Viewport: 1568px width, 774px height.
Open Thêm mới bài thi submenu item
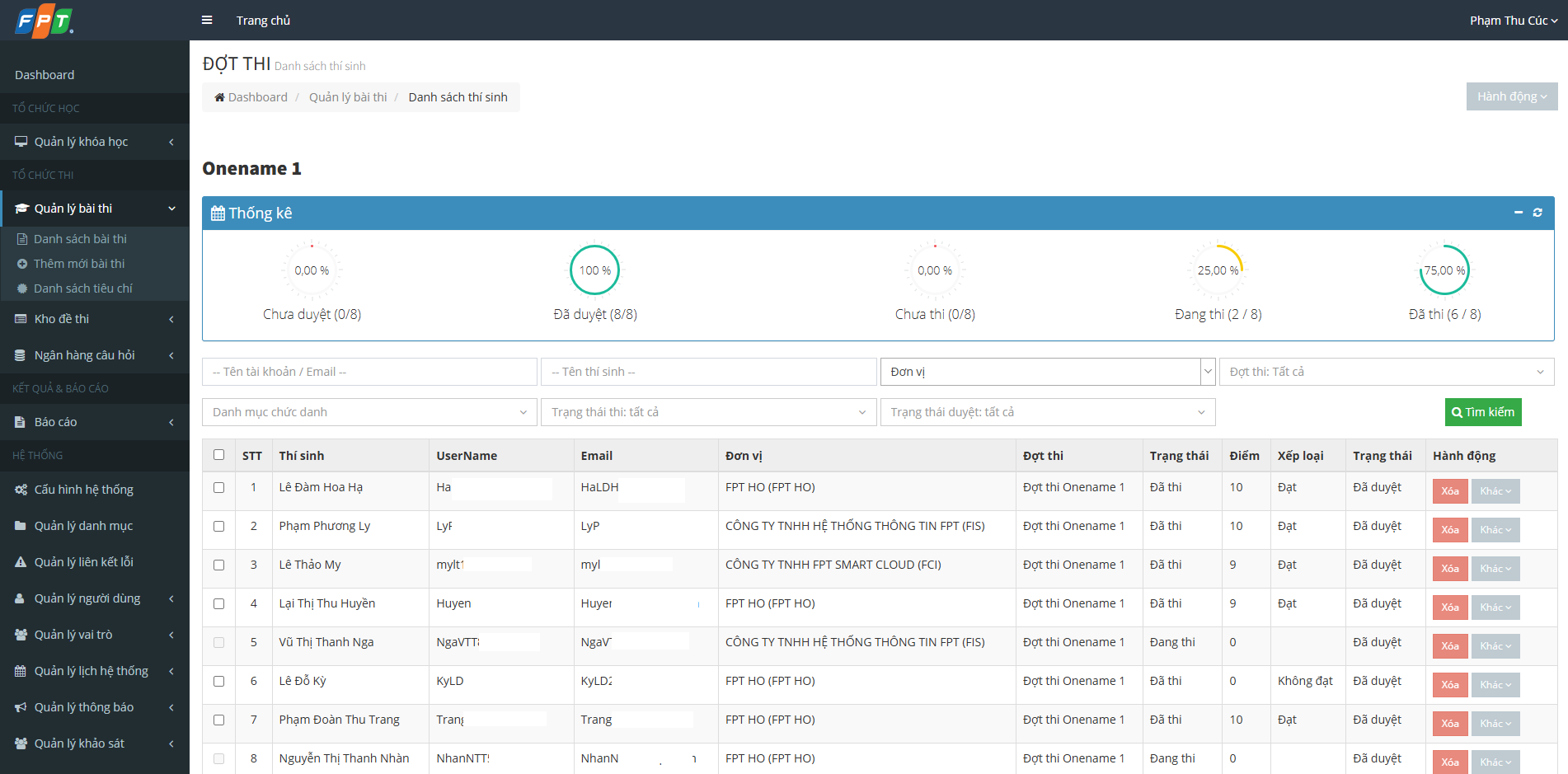(79, 264)
